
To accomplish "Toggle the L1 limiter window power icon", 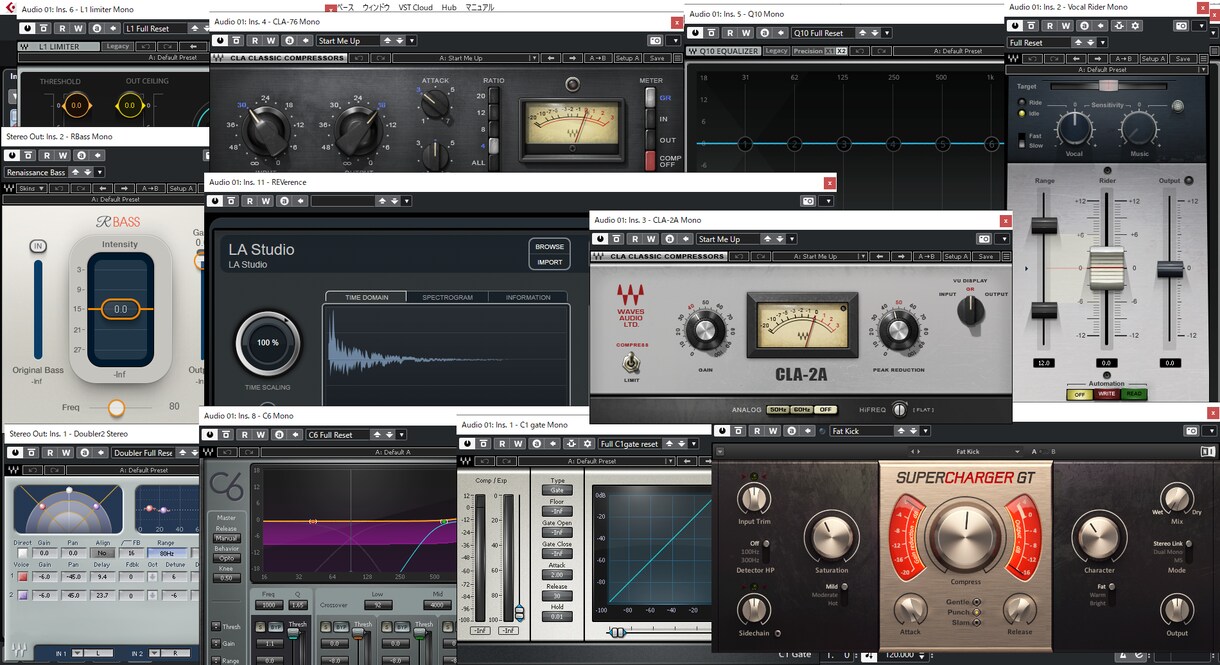I will [x=27, y=29].
